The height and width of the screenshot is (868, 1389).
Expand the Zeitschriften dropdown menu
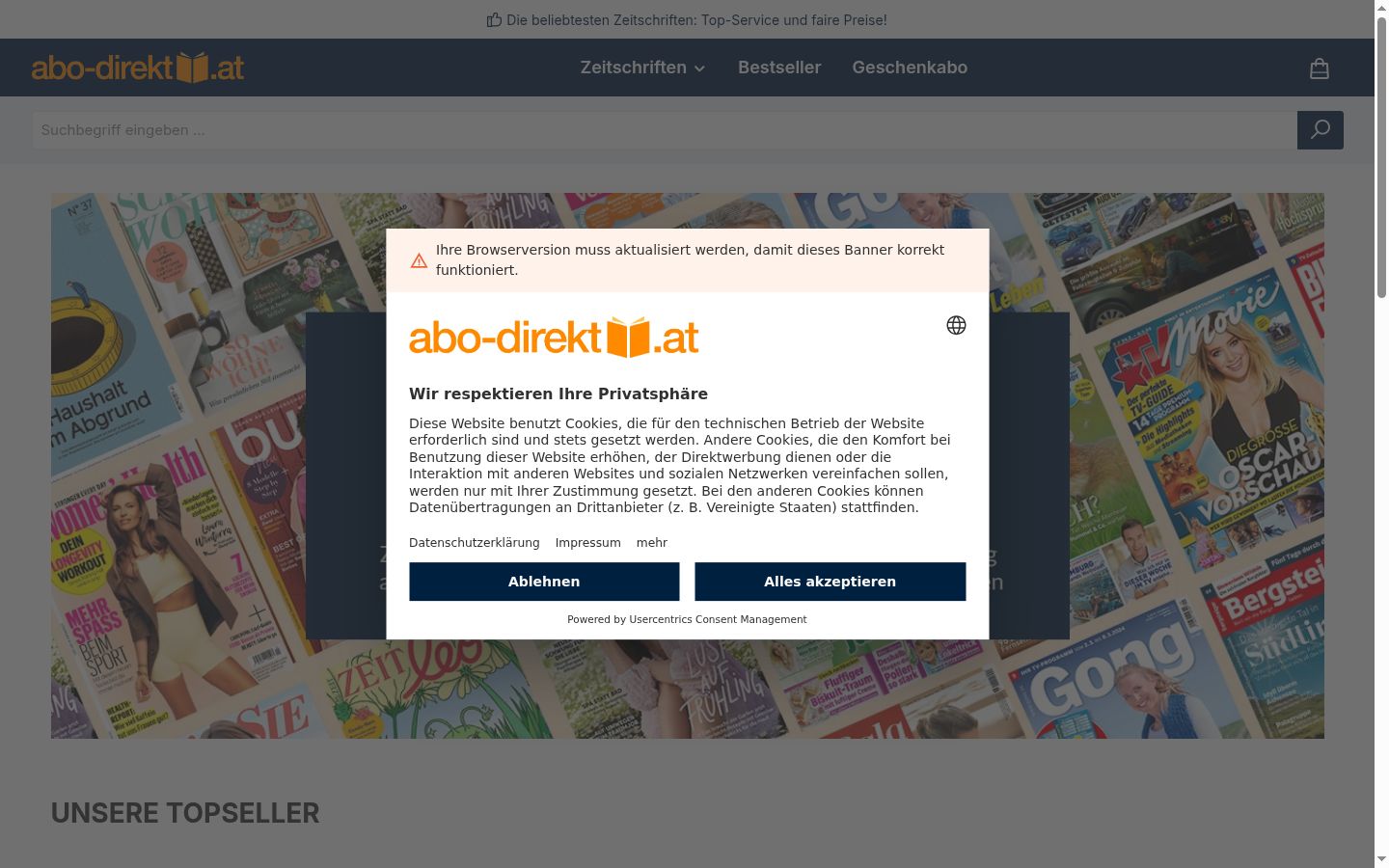642,68
